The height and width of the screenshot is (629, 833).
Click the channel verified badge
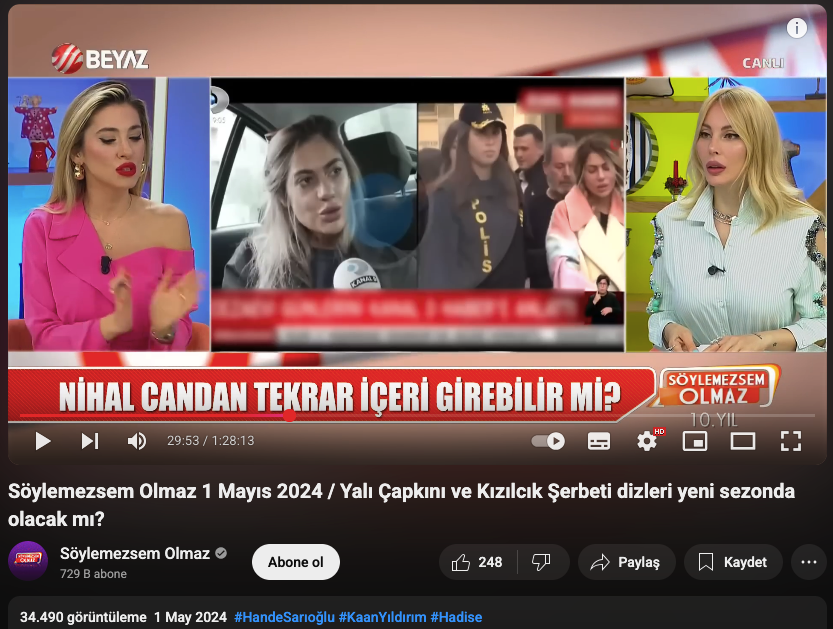(x=221, y=554)
